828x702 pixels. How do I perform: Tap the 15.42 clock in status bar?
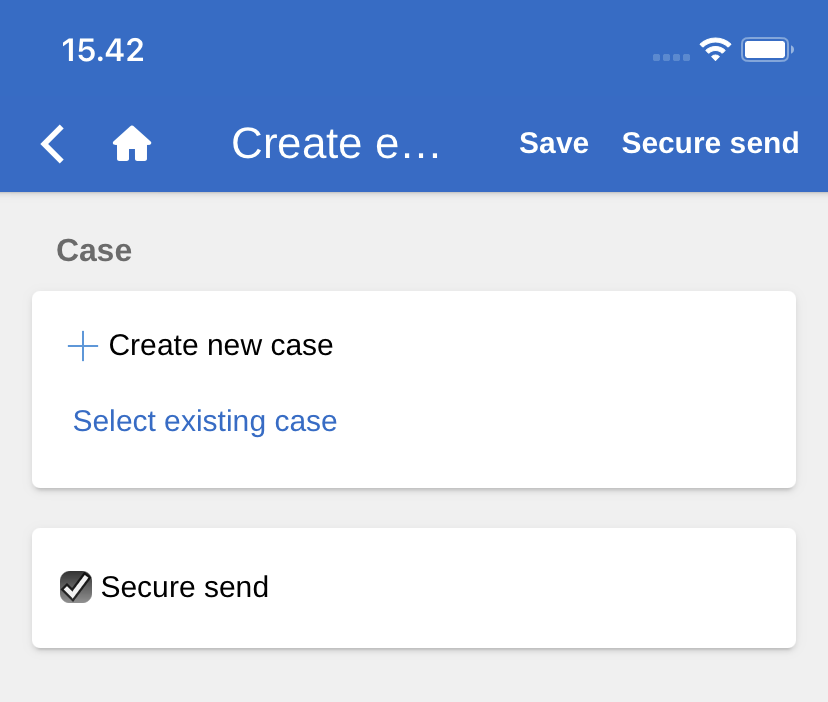click(x=103, y=50)
